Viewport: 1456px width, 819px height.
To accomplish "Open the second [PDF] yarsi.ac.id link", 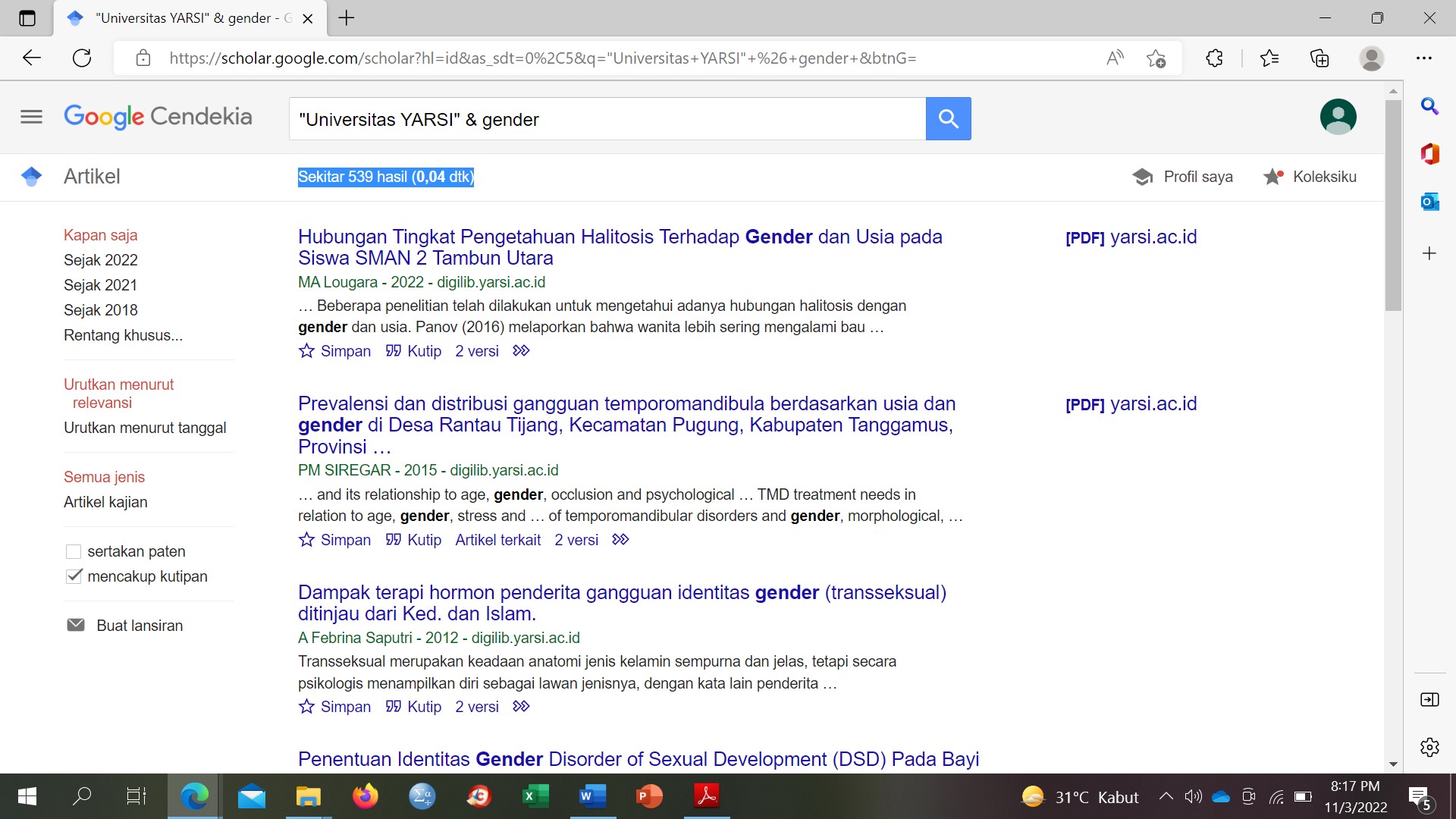I will (1131, 403).
